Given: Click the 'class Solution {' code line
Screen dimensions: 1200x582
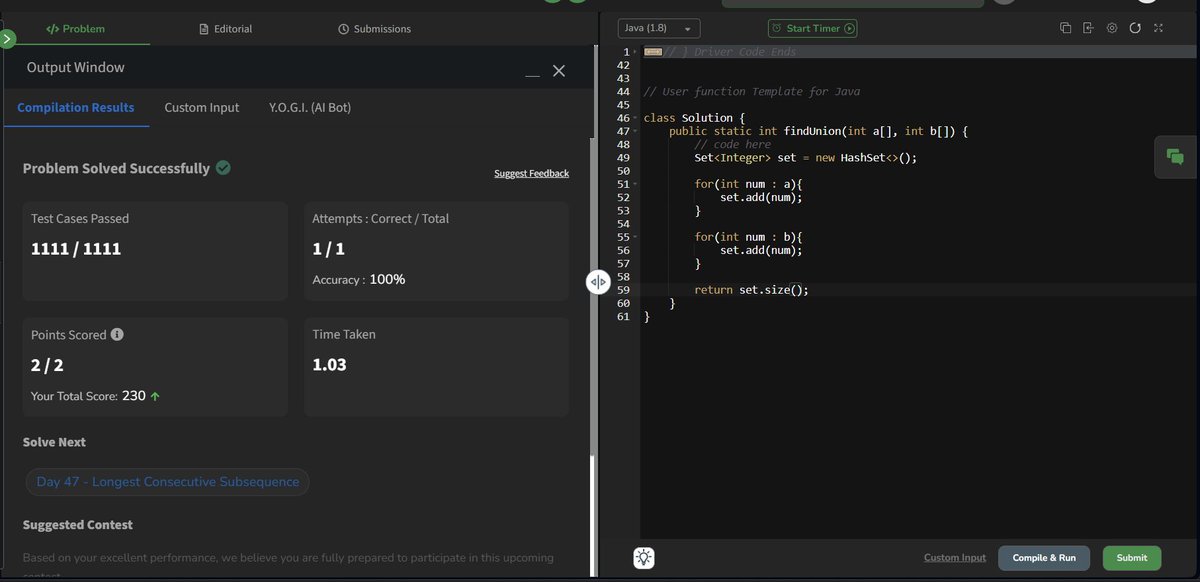Looking at the screenshot, I should click(x=694, y=118).
